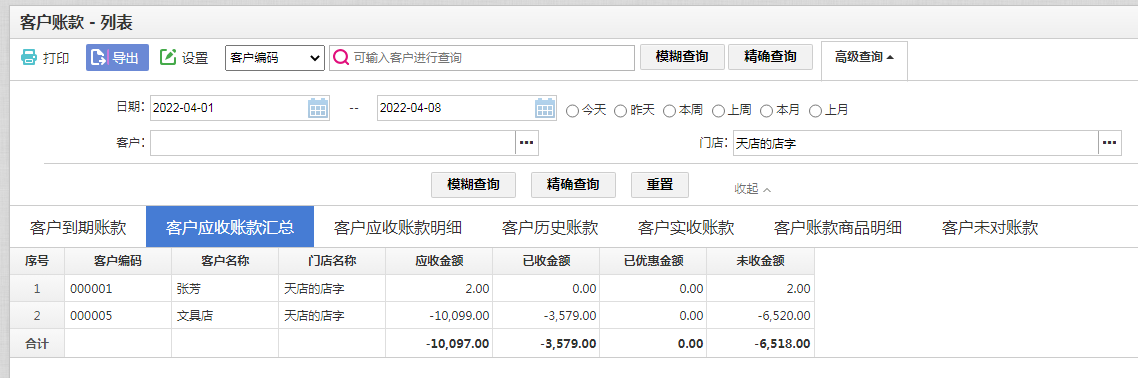Click row number 1 cell
Screen dimensions: 1138x378
(x=37, y=289)
